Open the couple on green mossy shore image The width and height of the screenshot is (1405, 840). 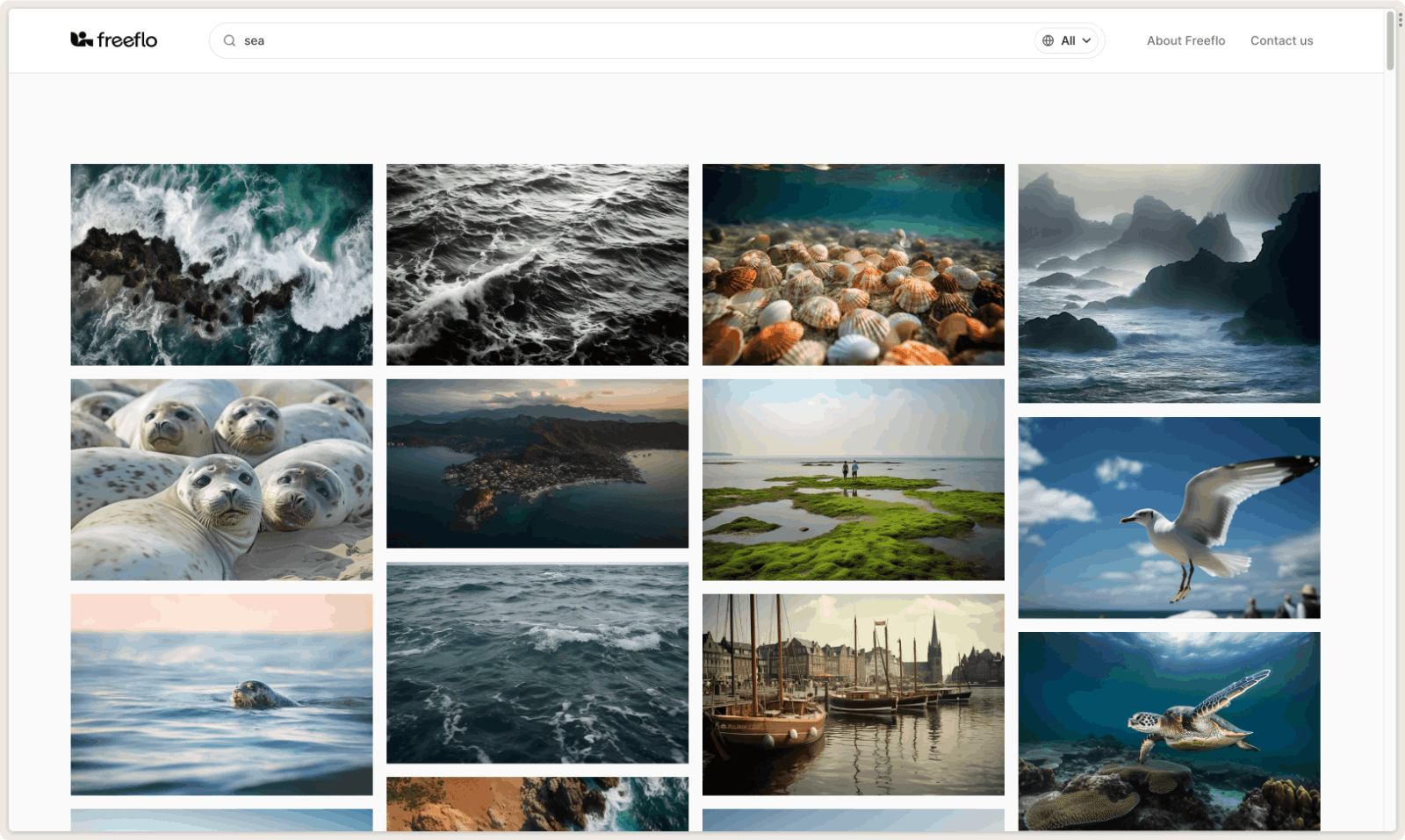[x=853, y=479]
